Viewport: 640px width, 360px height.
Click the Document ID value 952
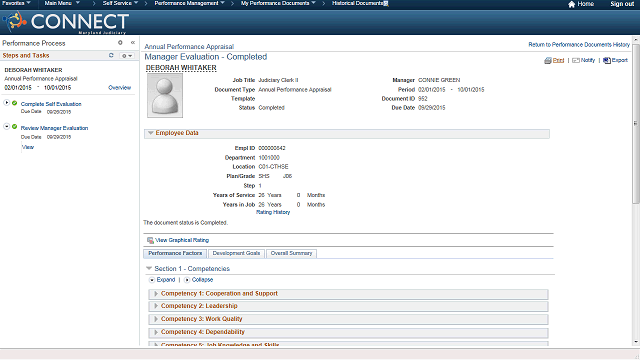tap(422, 99)
